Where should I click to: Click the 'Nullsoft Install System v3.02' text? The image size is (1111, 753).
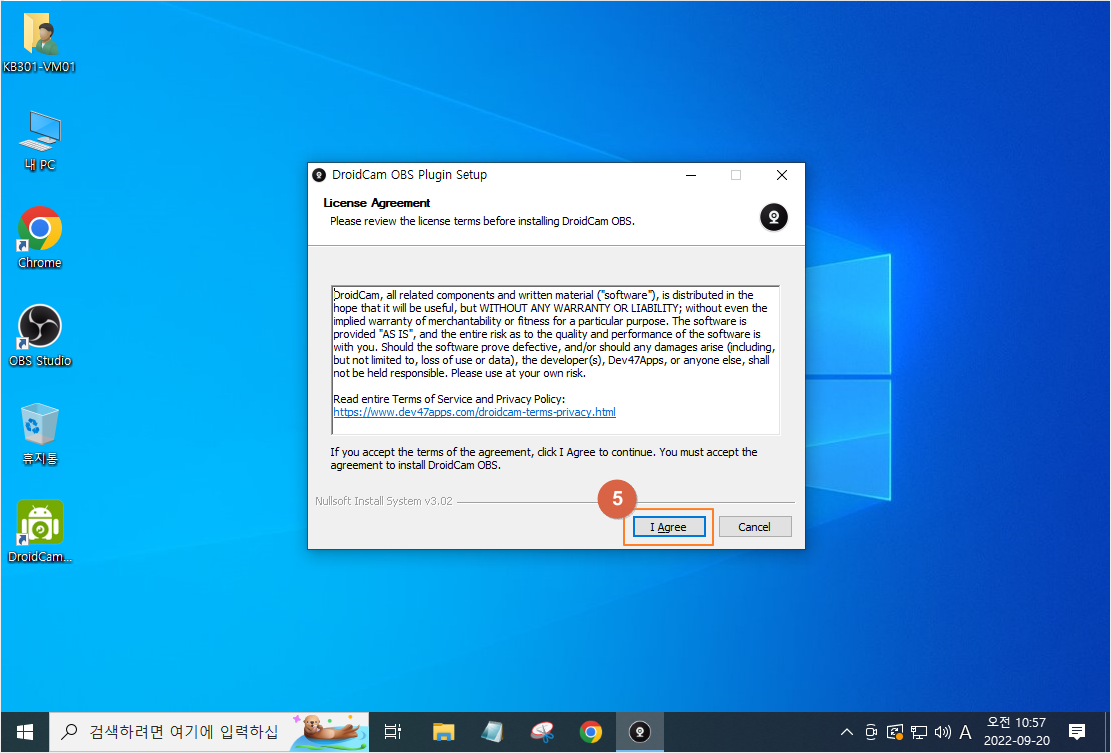383,501
